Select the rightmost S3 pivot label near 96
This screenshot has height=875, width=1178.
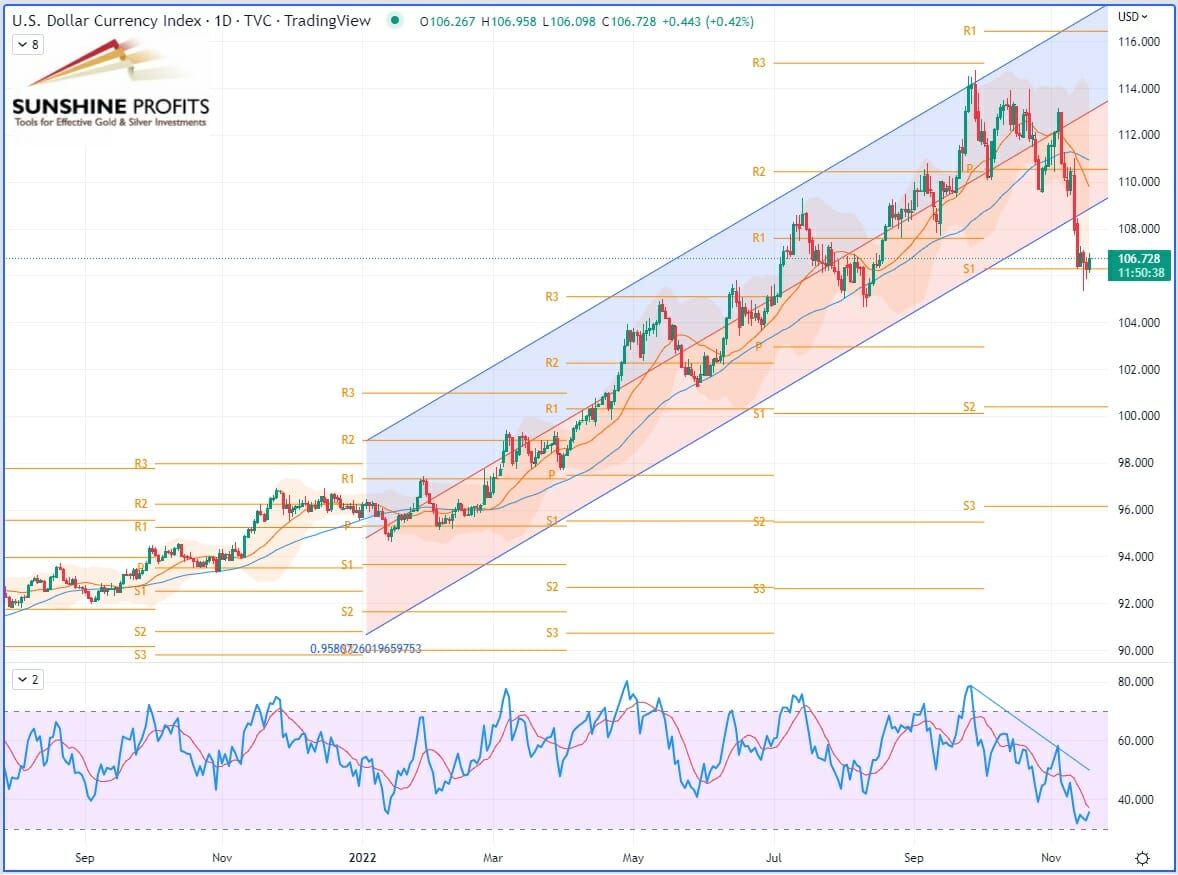[x=969, y=506]
